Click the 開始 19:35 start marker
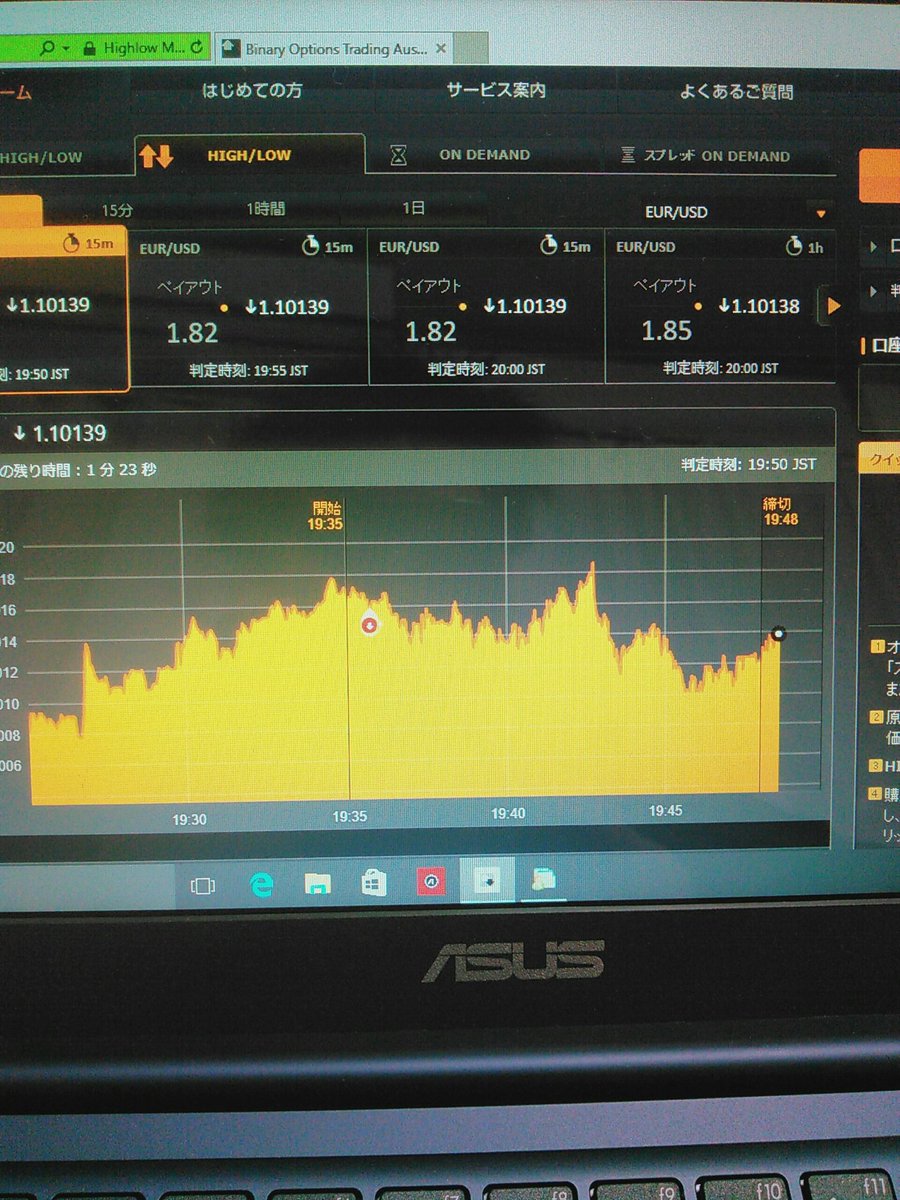 (x=326, y=516)
